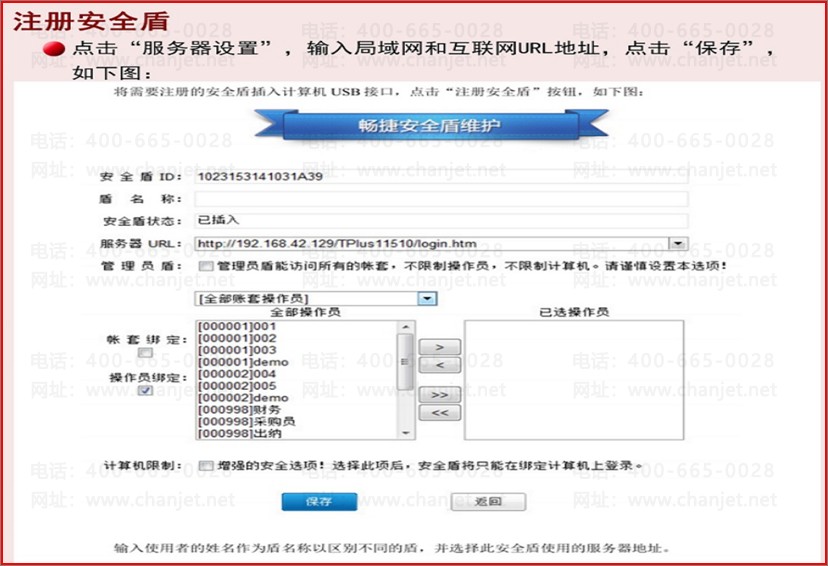The image size is (828, 566).
Task: Remove selected operator with < button
Action: point(439,365)
